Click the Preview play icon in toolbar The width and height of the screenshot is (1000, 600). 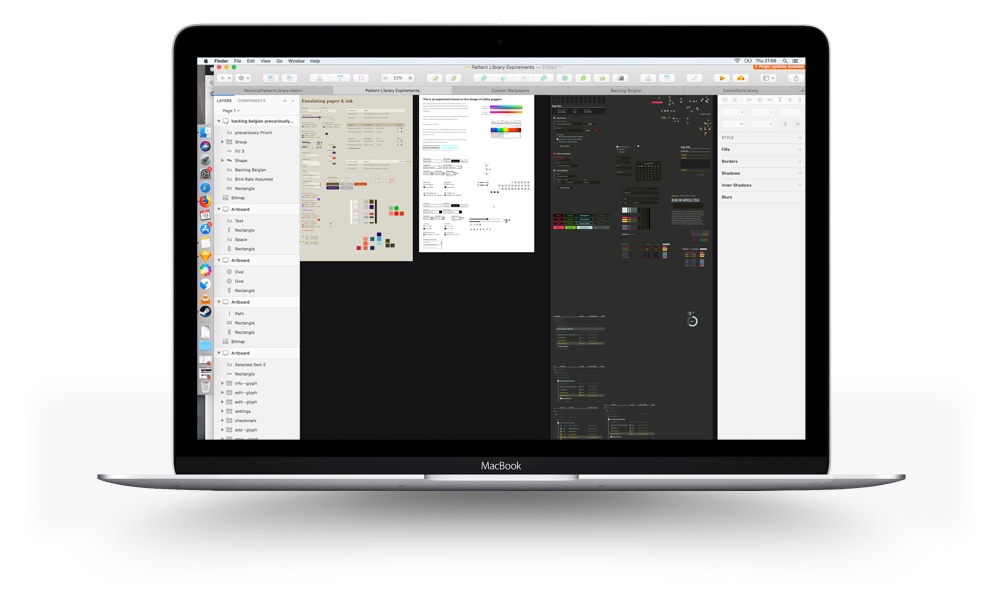coord(722,77)
